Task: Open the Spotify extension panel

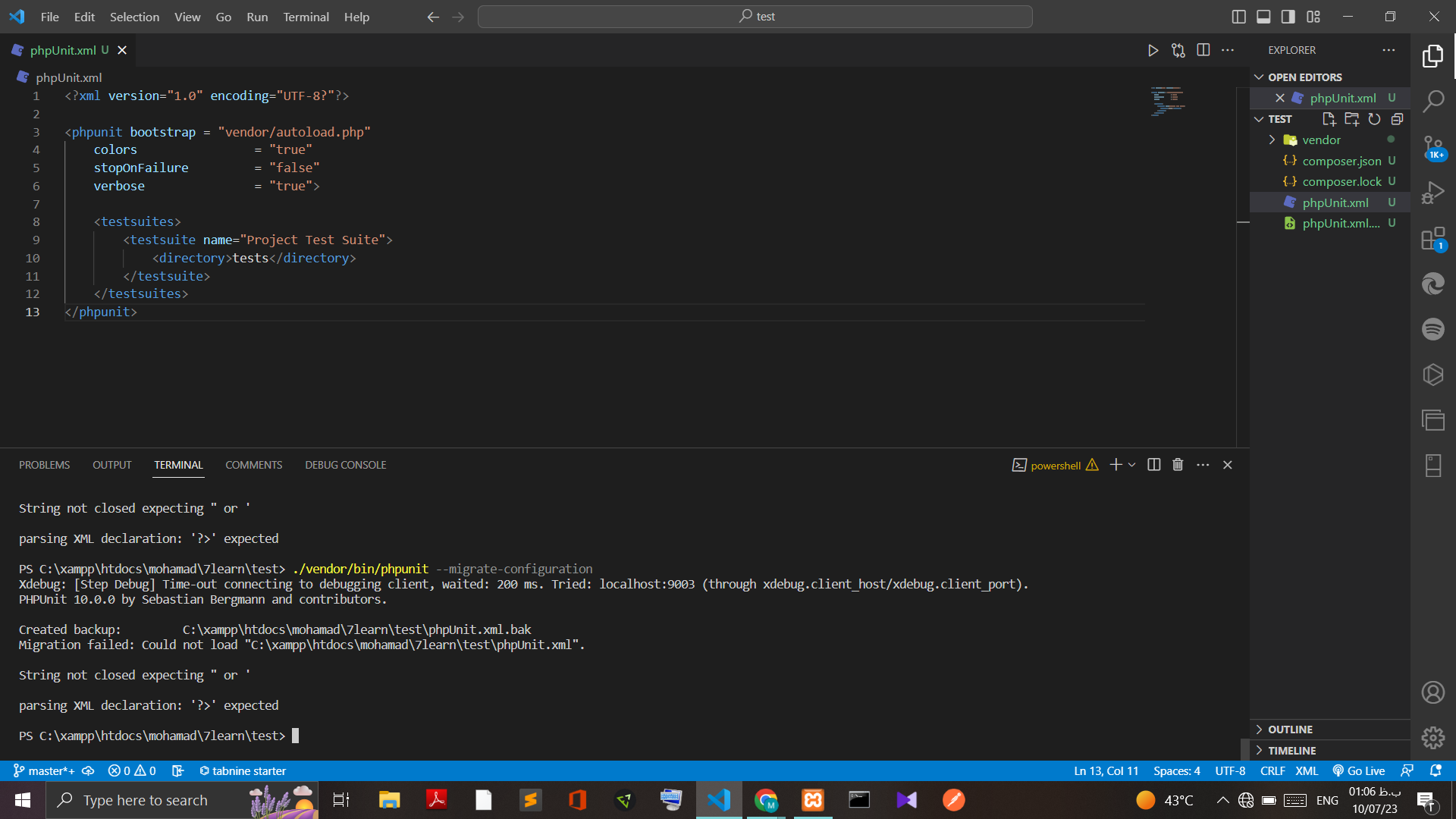Action: 1432,329
